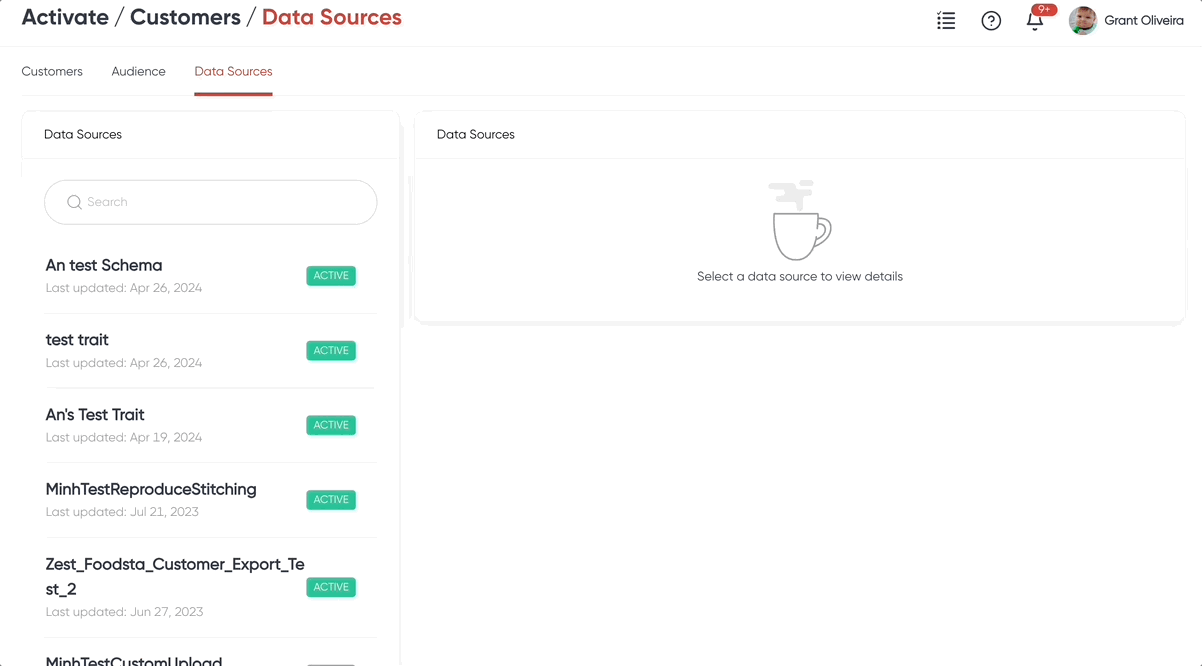The image size is (1202, 666).
Task: Click Grant Oliveira user name
Action: pos(1144,20)
